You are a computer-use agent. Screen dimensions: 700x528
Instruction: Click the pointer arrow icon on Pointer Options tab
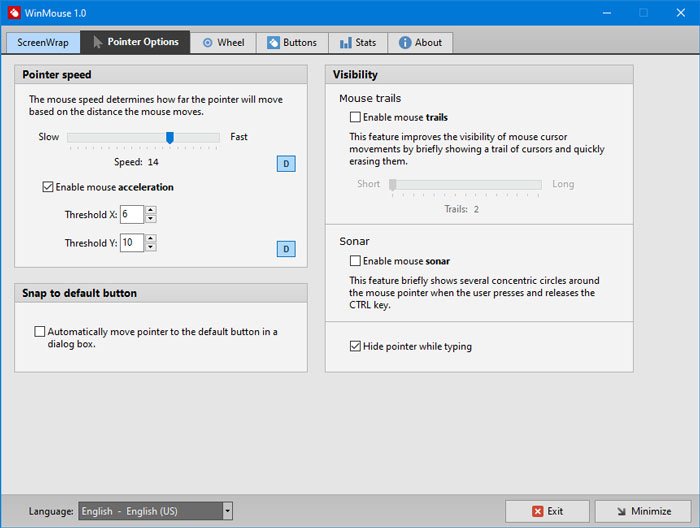coord(97,42)
